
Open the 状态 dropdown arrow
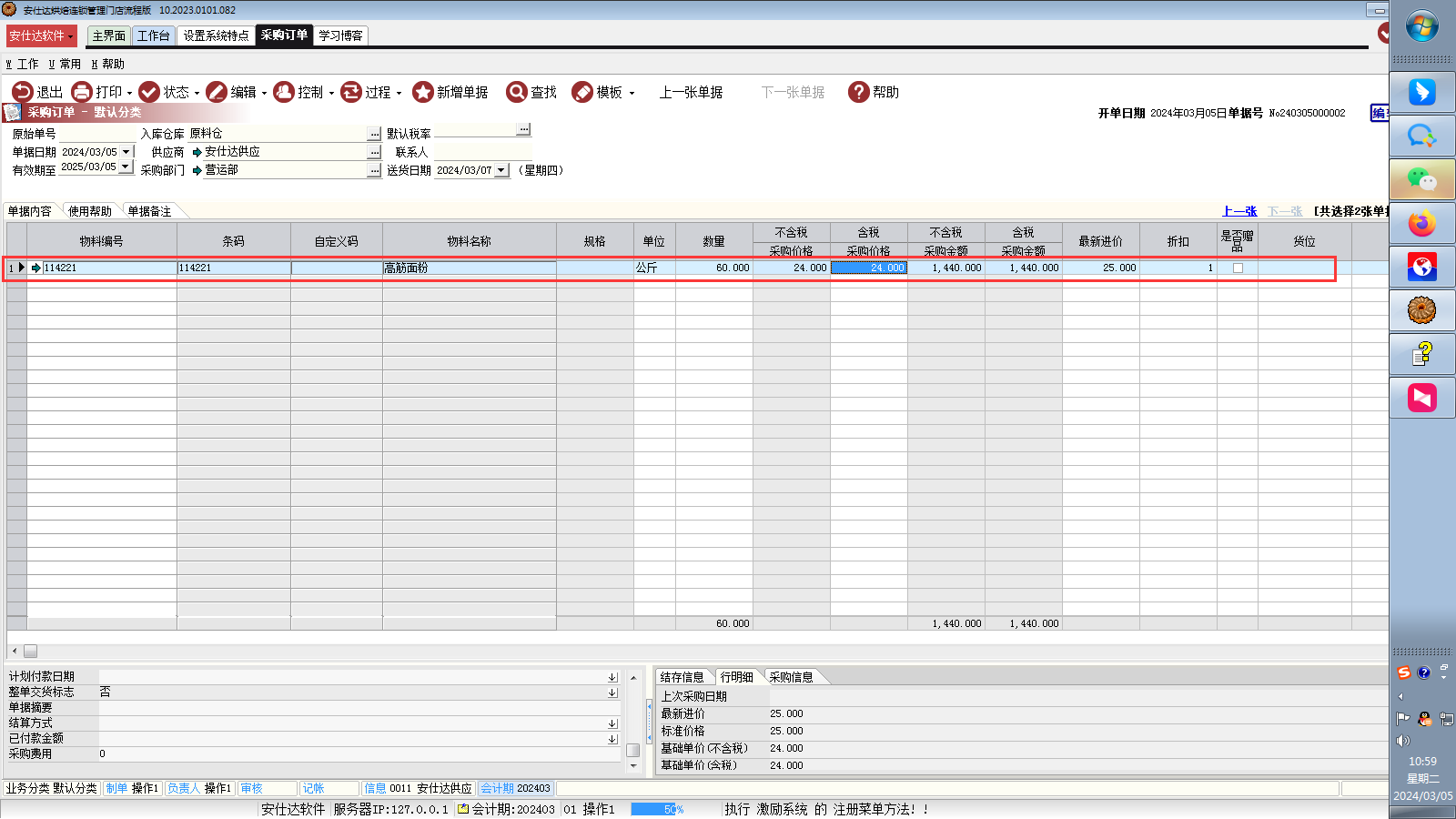pos(197,93)
